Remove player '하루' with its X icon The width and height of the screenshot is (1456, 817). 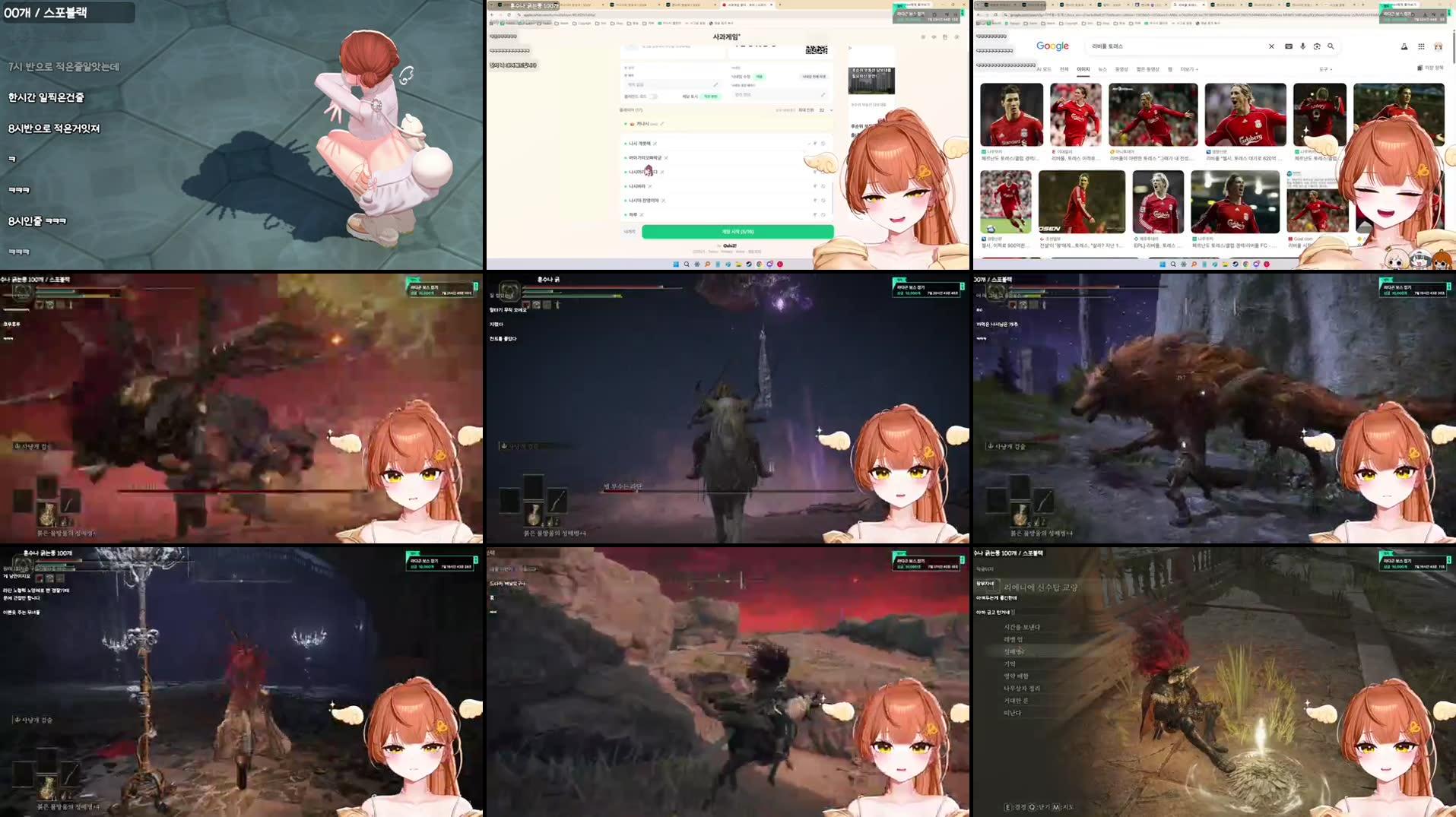tap(642, 215)
